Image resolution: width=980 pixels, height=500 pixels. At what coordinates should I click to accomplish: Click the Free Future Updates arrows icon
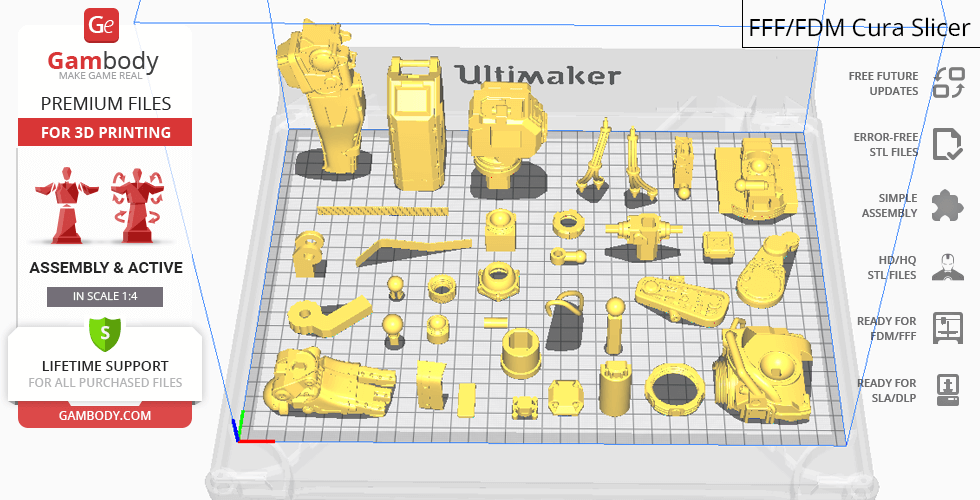point(947,83)
